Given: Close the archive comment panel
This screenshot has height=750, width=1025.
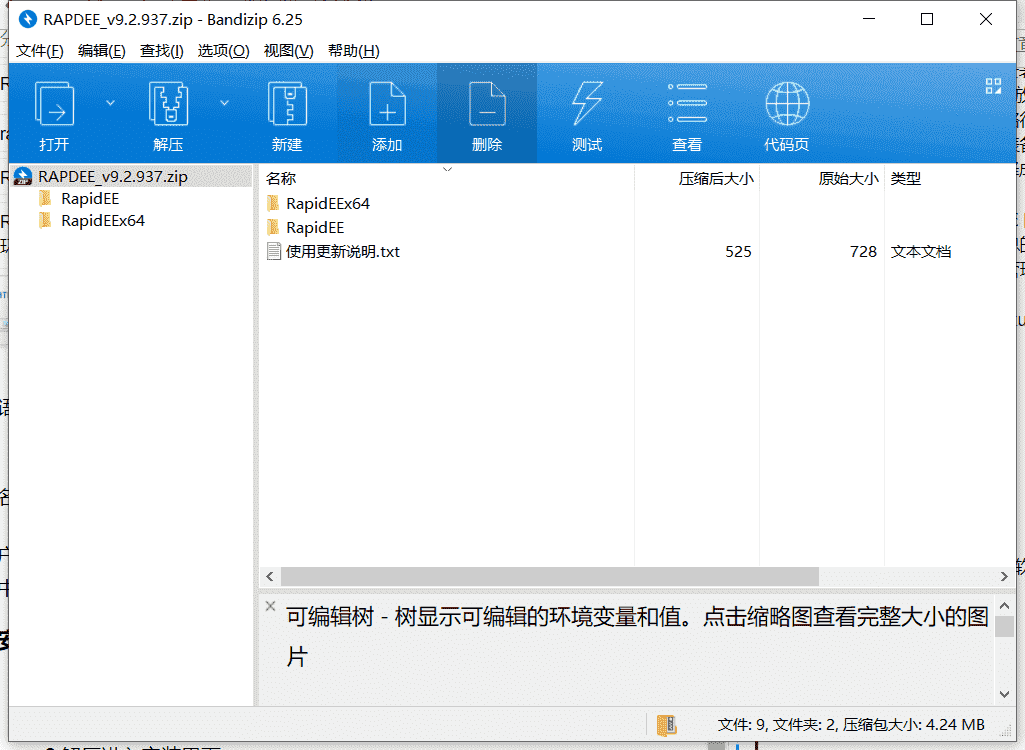Looking at the screenshot, I should pyautogui.click(x=271, y=606).
